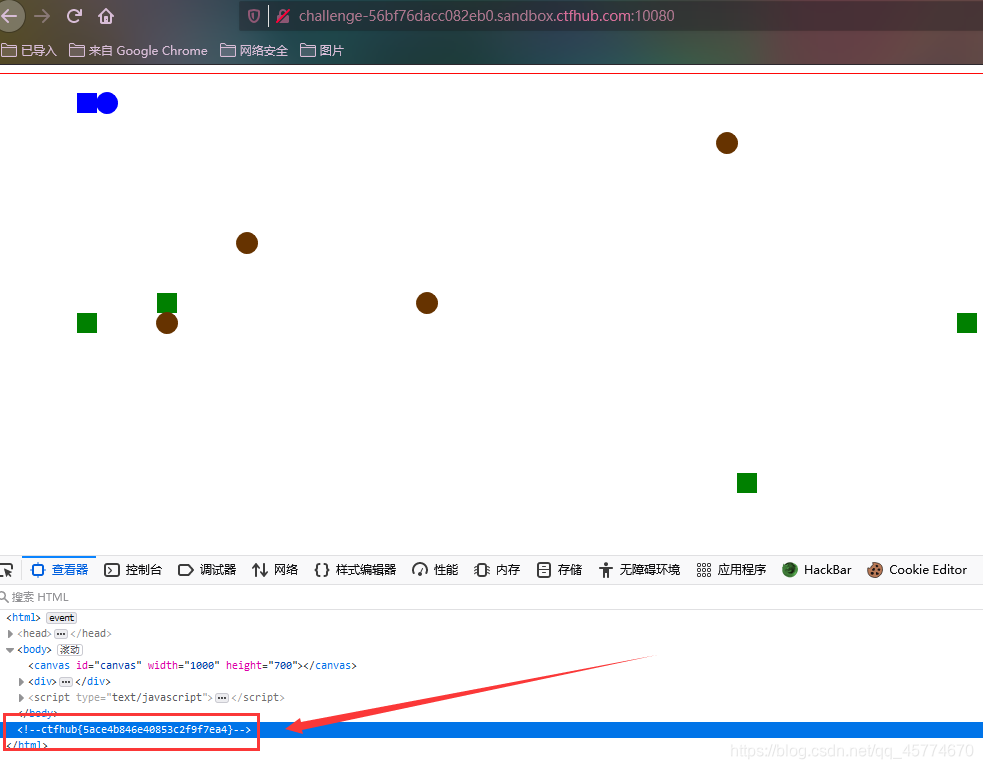Open the 无障碍环境 accessibility tab
Screen dimensions: 983x769
[x=639, y=570]
